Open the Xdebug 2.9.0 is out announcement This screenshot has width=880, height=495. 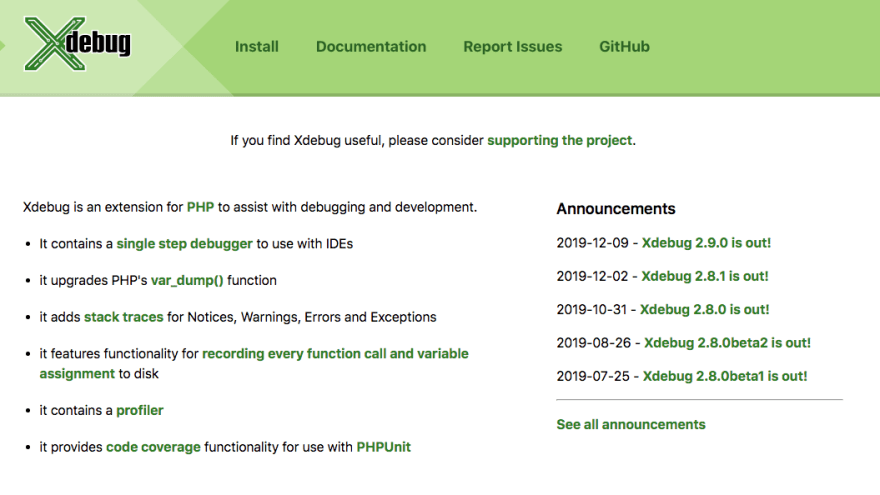pyautogui.click(x=707, y=243)
